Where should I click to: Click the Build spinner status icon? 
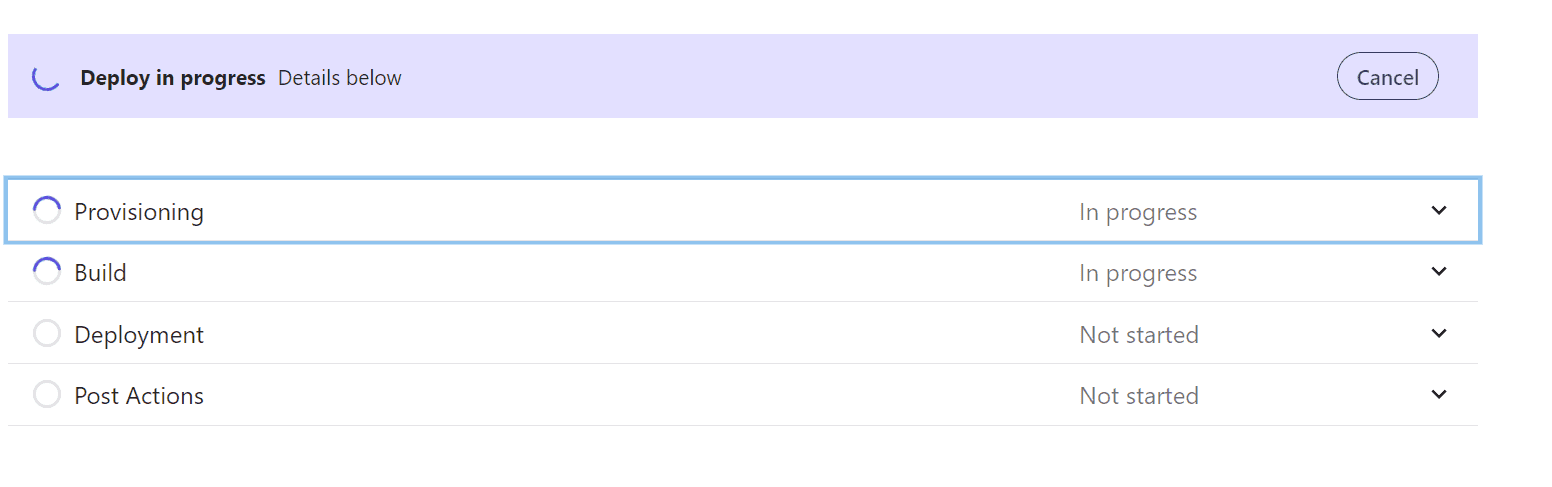point(47,272)
